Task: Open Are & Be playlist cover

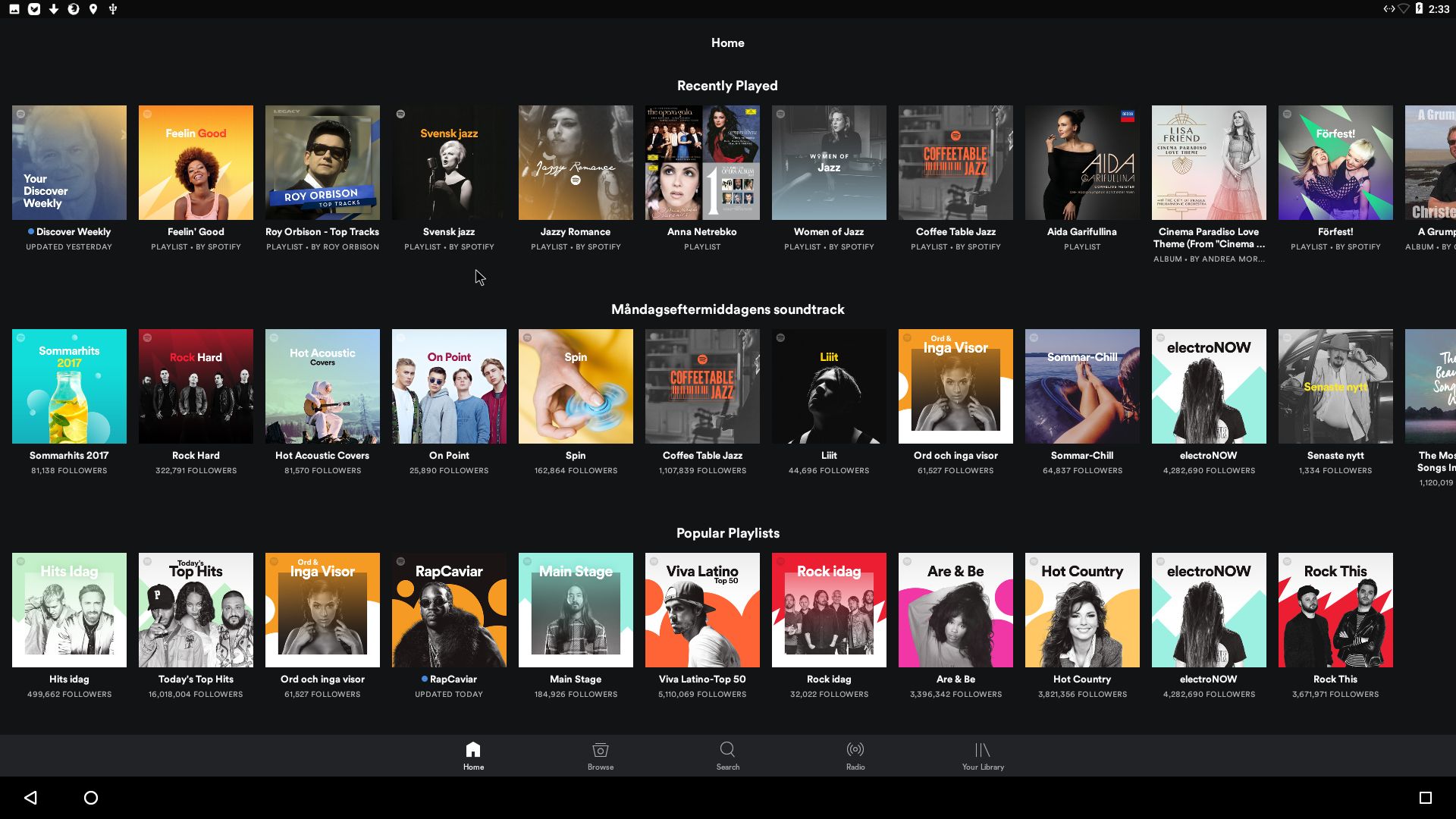Action: click(x=955, y=610)
